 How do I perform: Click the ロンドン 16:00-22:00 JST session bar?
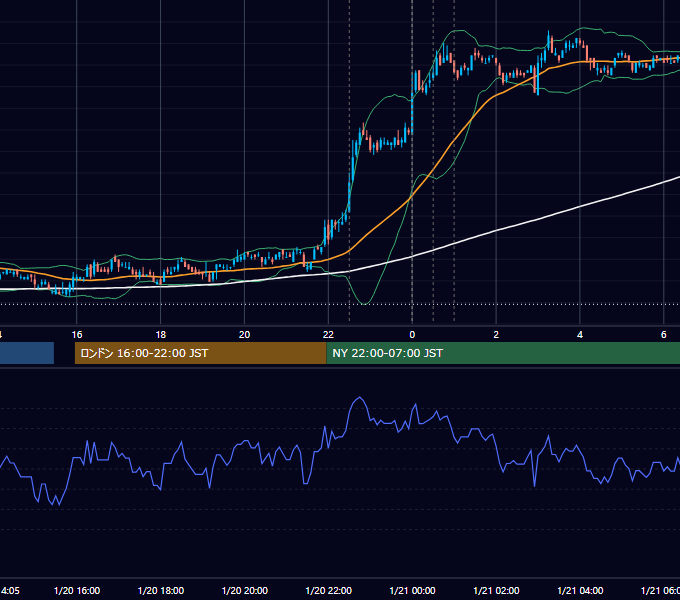(x=200, y=353)
